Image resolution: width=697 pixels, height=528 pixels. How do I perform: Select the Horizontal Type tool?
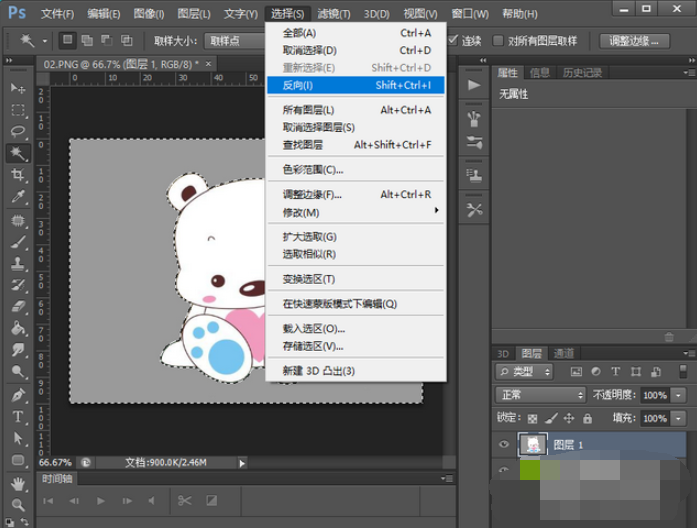click(x=18, y=417)
